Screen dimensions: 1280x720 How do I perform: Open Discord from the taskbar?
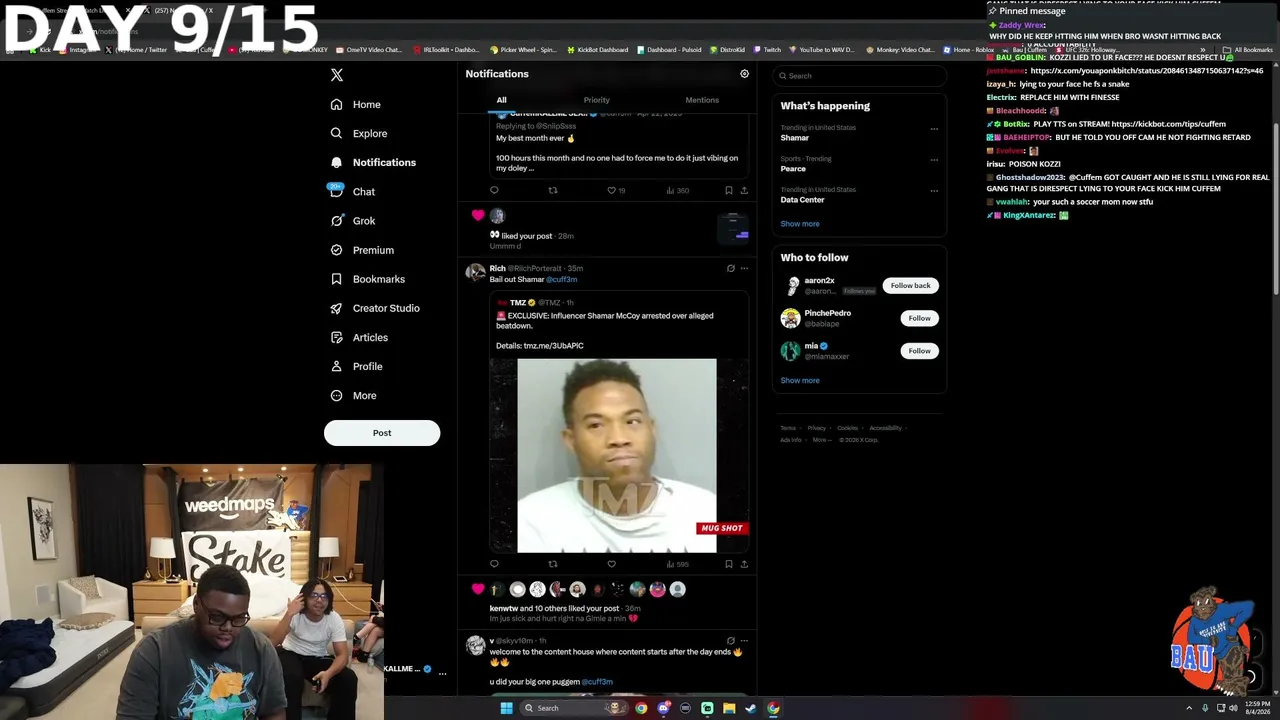tap(663, 708)
